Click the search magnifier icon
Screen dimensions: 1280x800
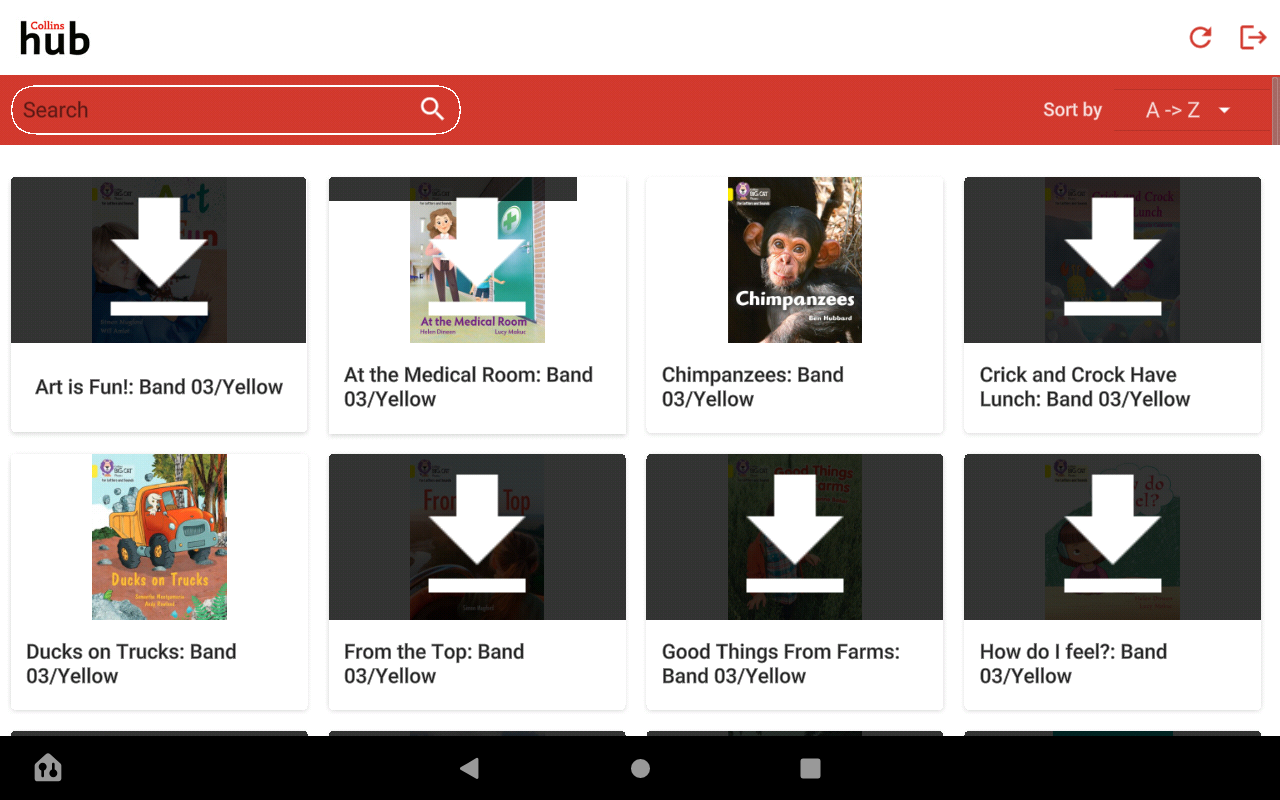(x=432, y=109)
